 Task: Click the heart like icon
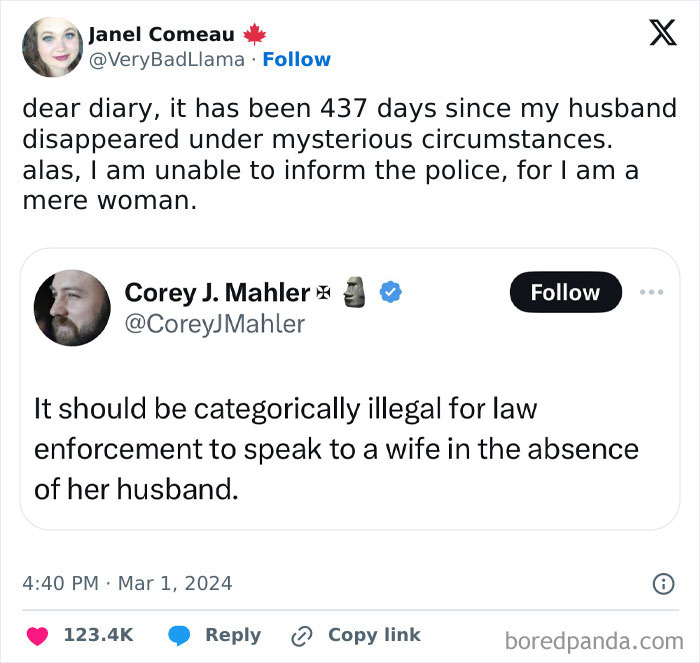pos(39,636)
